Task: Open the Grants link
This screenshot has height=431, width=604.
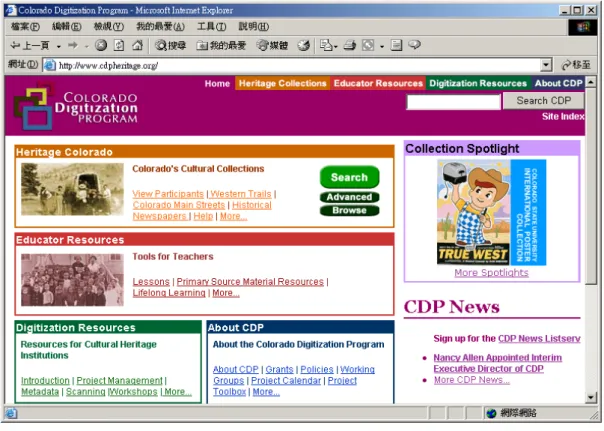Action: pos(279,370)
